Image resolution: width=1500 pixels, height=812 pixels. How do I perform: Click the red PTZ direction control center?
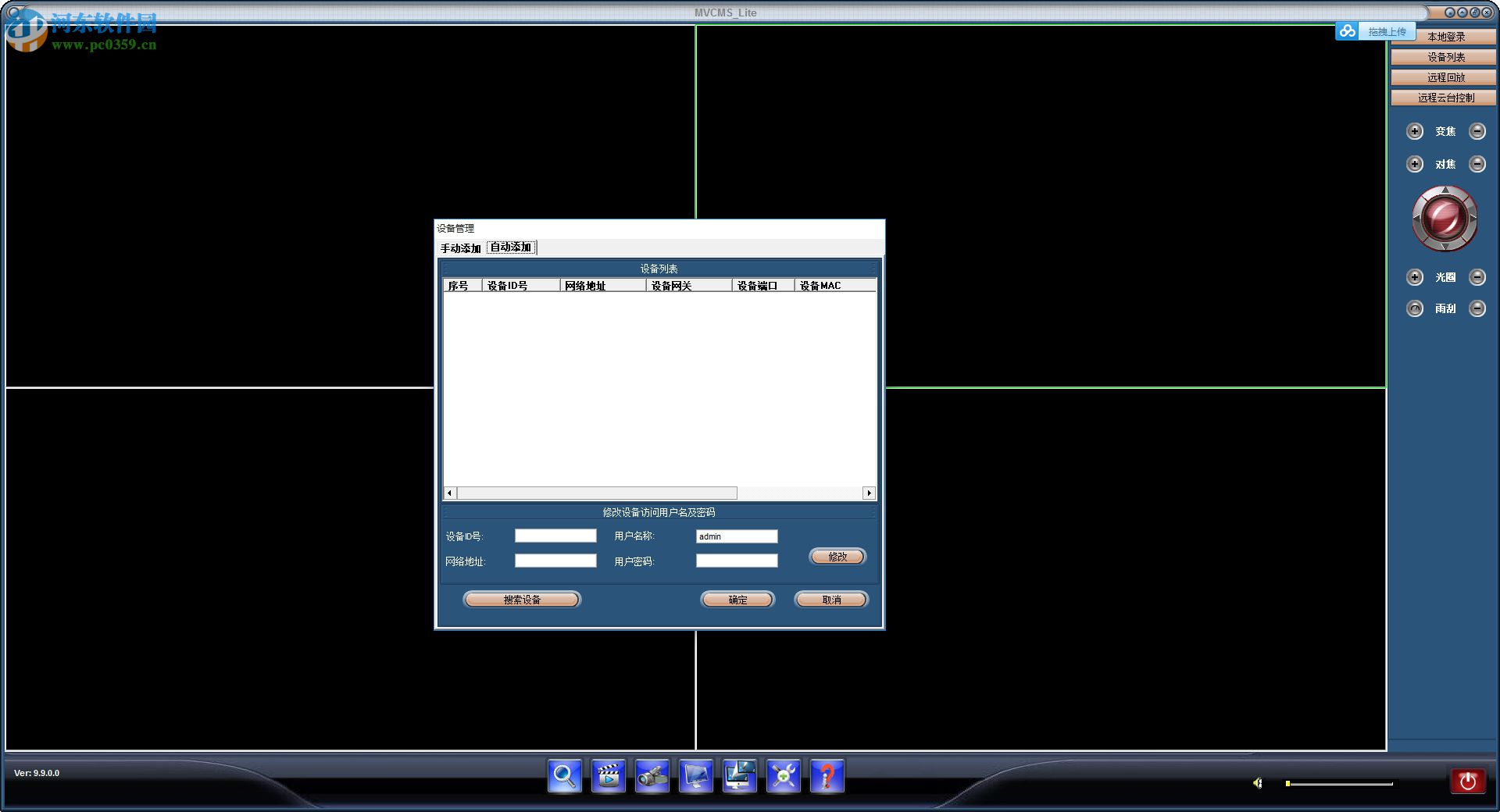pyautogui.click(x=1445, y=219)
